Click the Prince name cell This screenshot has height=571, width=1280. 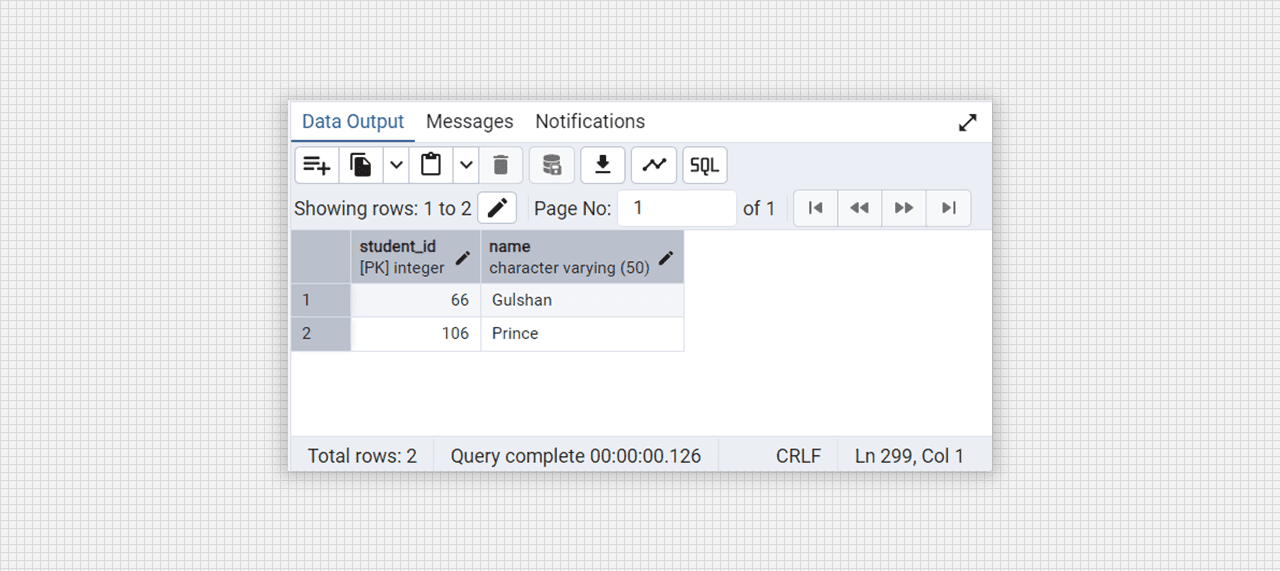pos(582,334)
